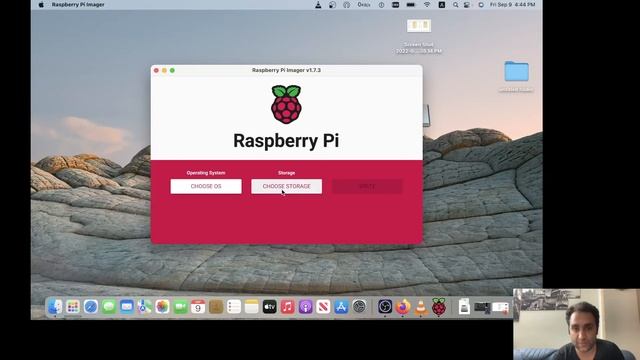Launch Firefox from the Dock
640x360 pixels.
pos(403,307)
